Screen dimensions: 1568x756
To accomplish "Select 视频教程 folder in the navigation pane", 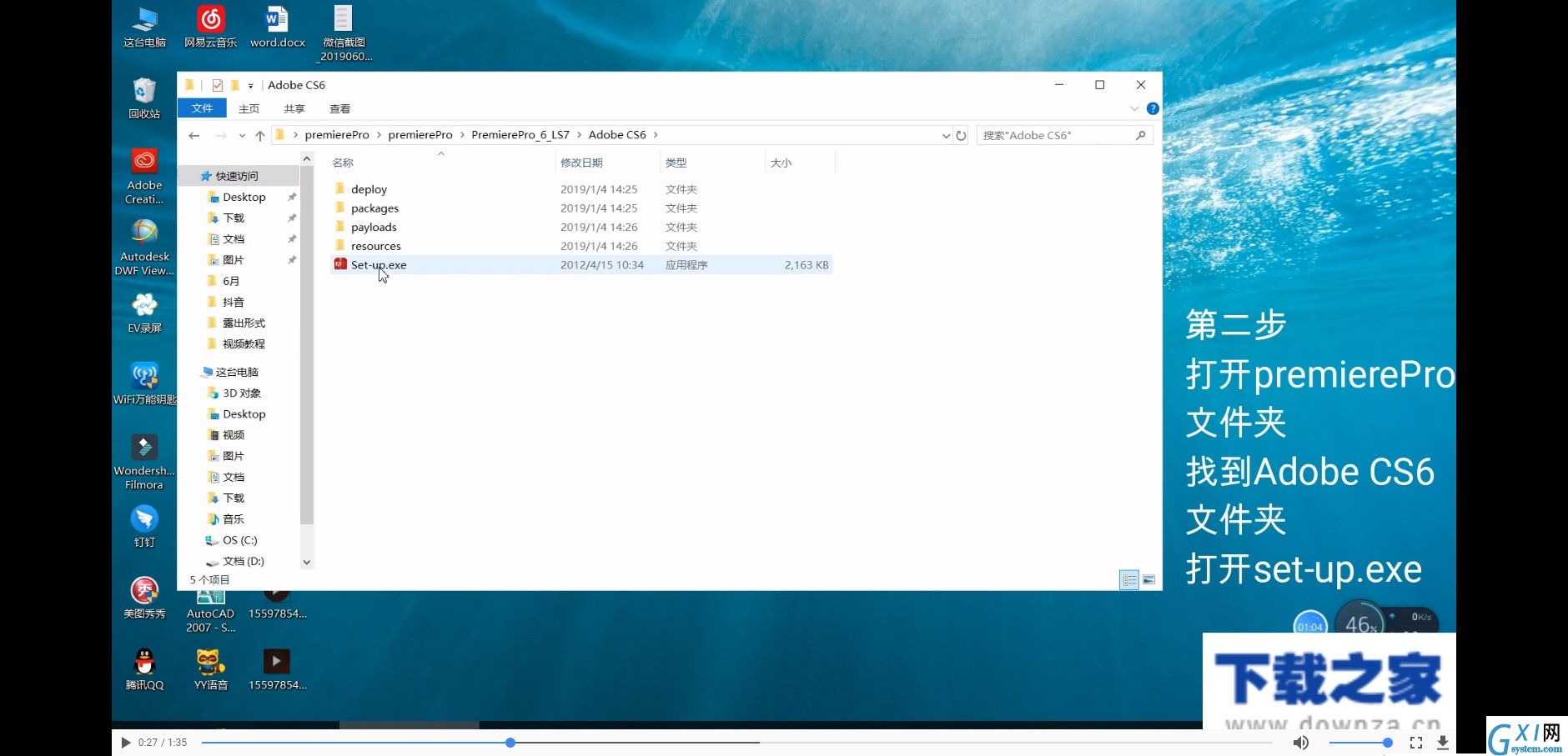I will click(244, 343).
